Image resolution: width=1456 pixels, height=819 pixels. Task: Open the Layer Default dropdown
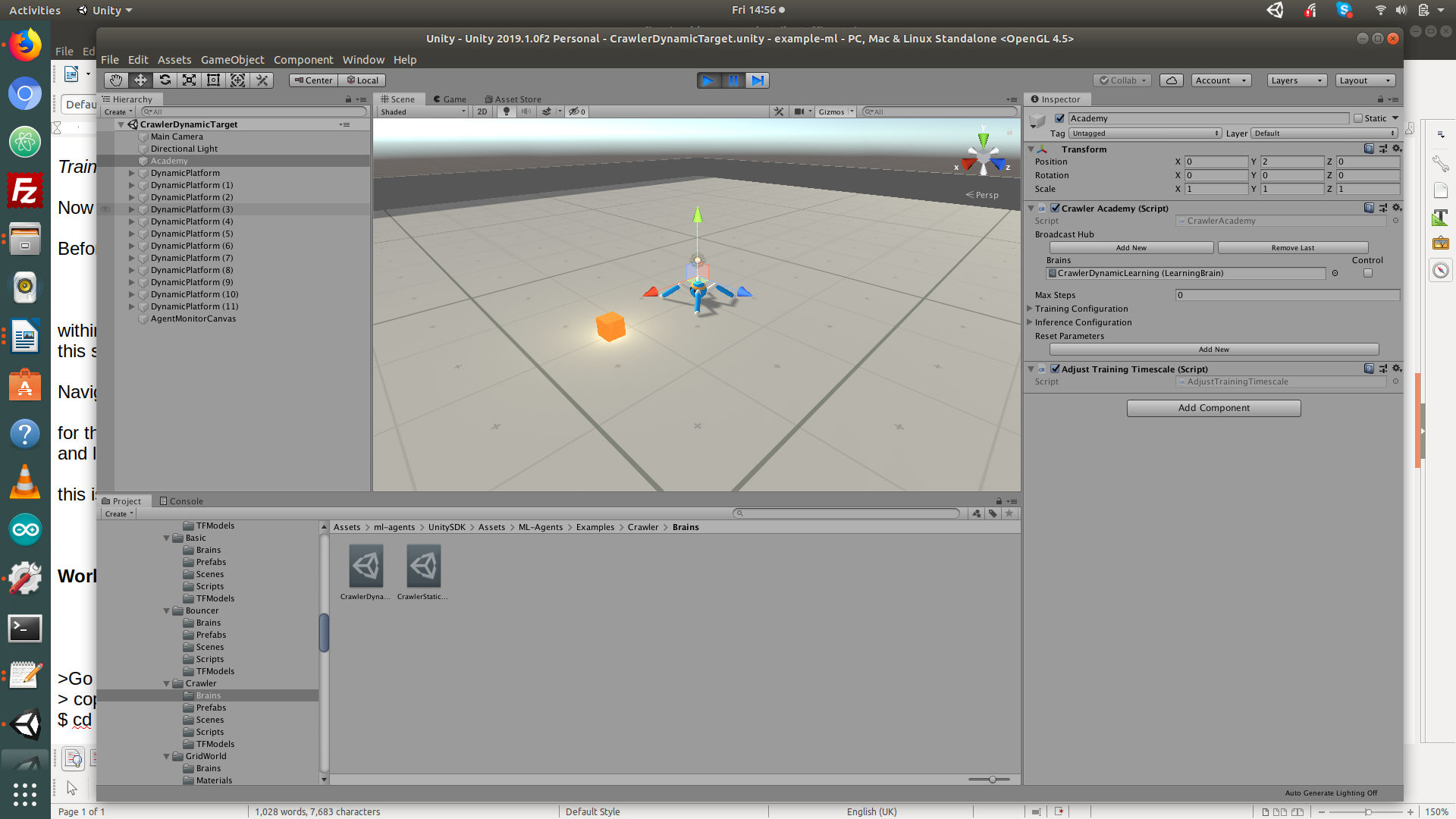tap(1324, 133)
